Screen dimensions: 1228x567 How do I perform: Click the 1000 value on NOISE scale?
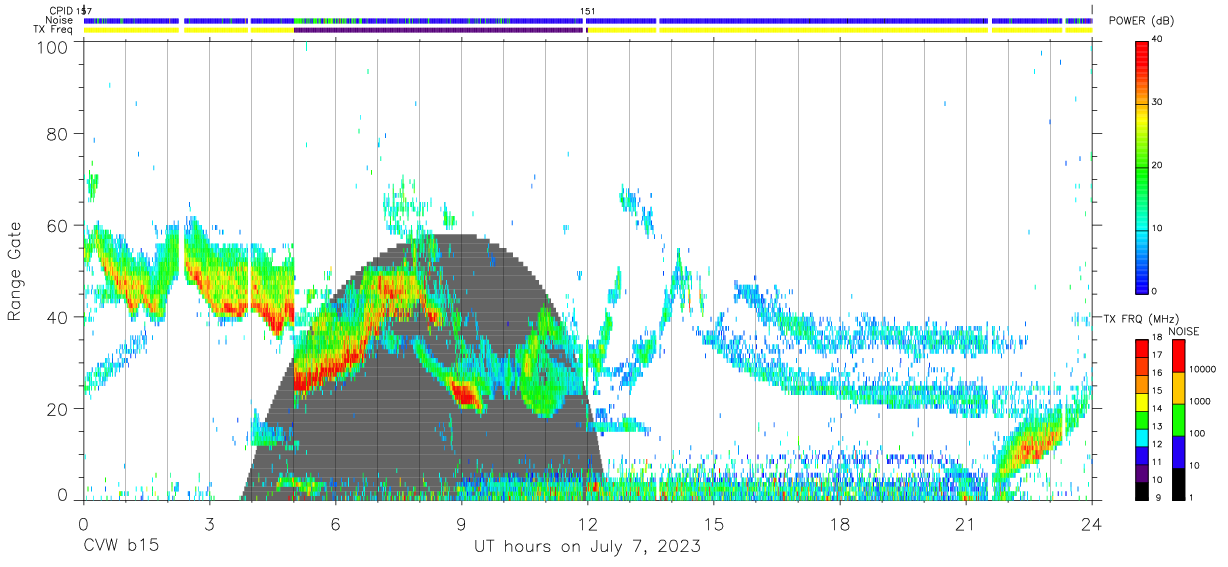(x=1200, y=401)
